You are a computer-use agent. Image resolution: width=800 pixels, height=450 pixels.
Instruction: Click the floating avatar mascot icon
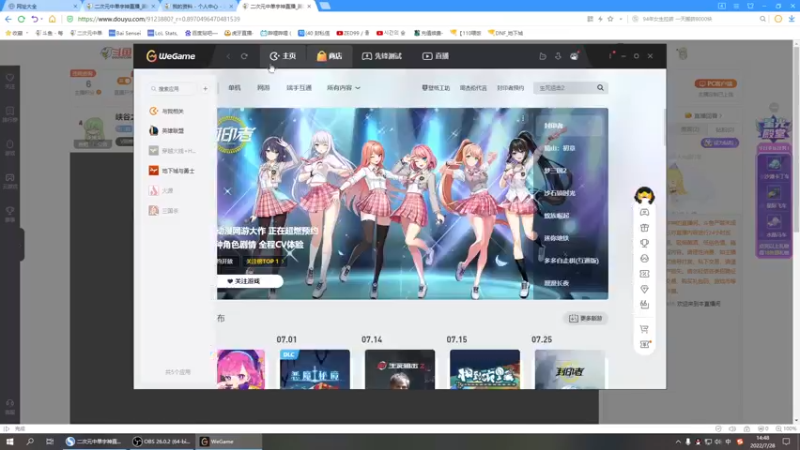point(644,195)
